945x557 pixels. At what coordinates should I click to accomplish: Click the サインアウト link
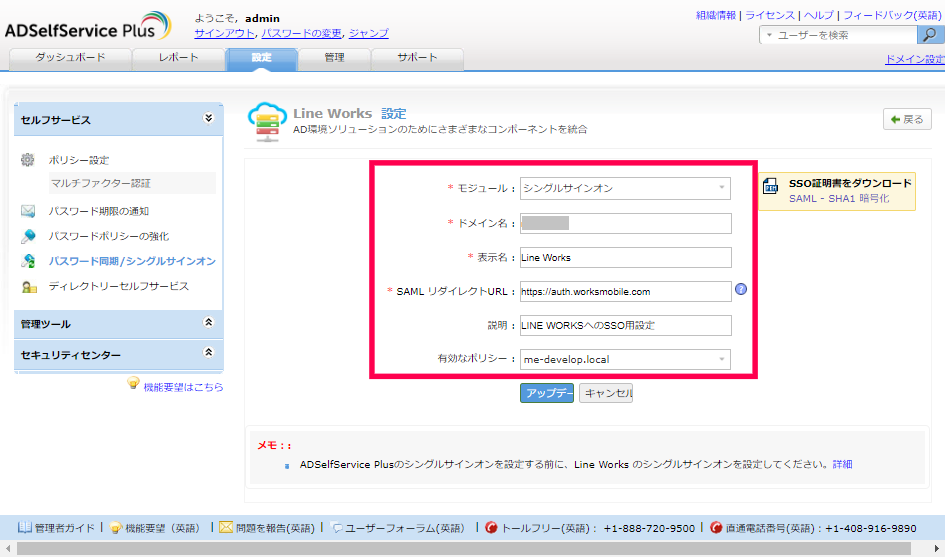point(224,33)
